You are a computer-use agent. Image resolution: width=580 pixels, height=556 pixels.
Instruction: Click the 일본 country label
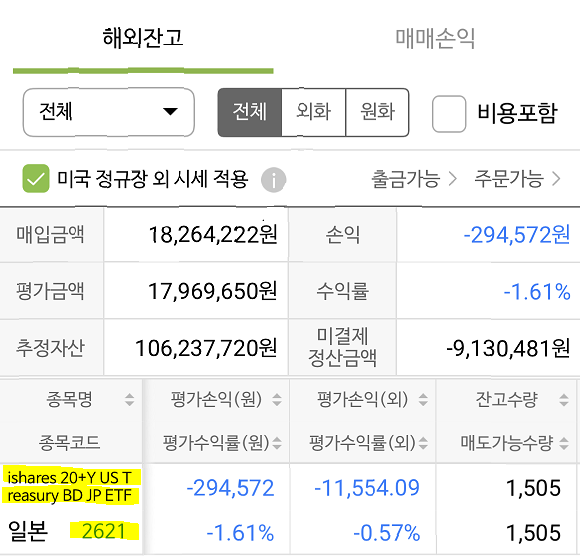[28, 531]
